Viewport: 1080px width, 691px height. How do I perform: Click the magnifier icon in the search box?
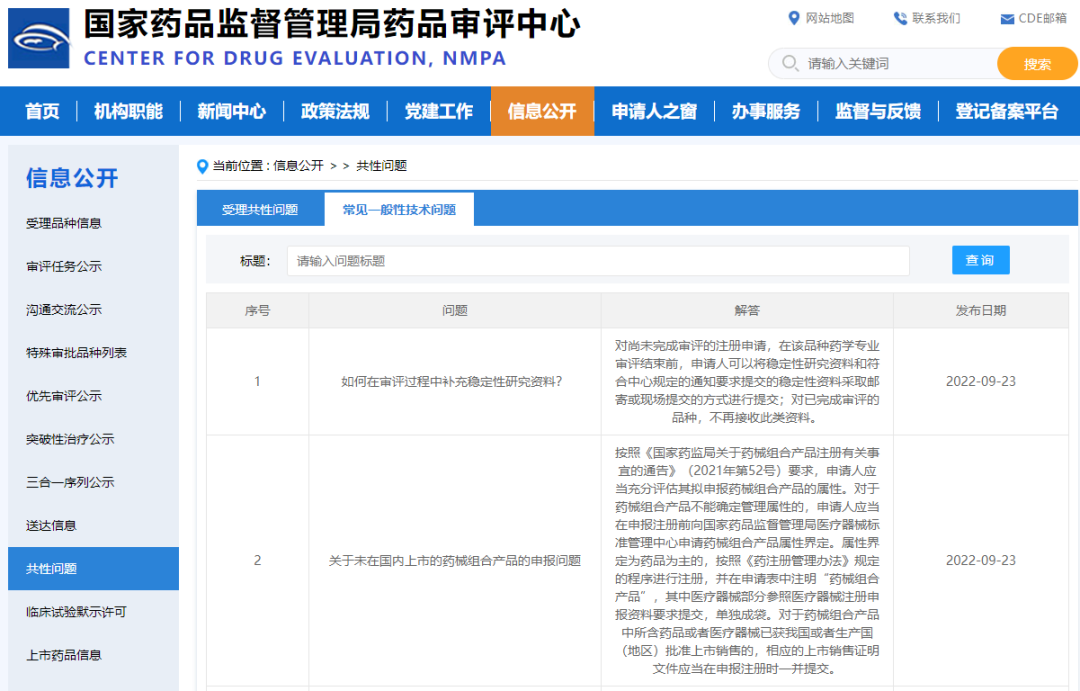coord(789,63)
